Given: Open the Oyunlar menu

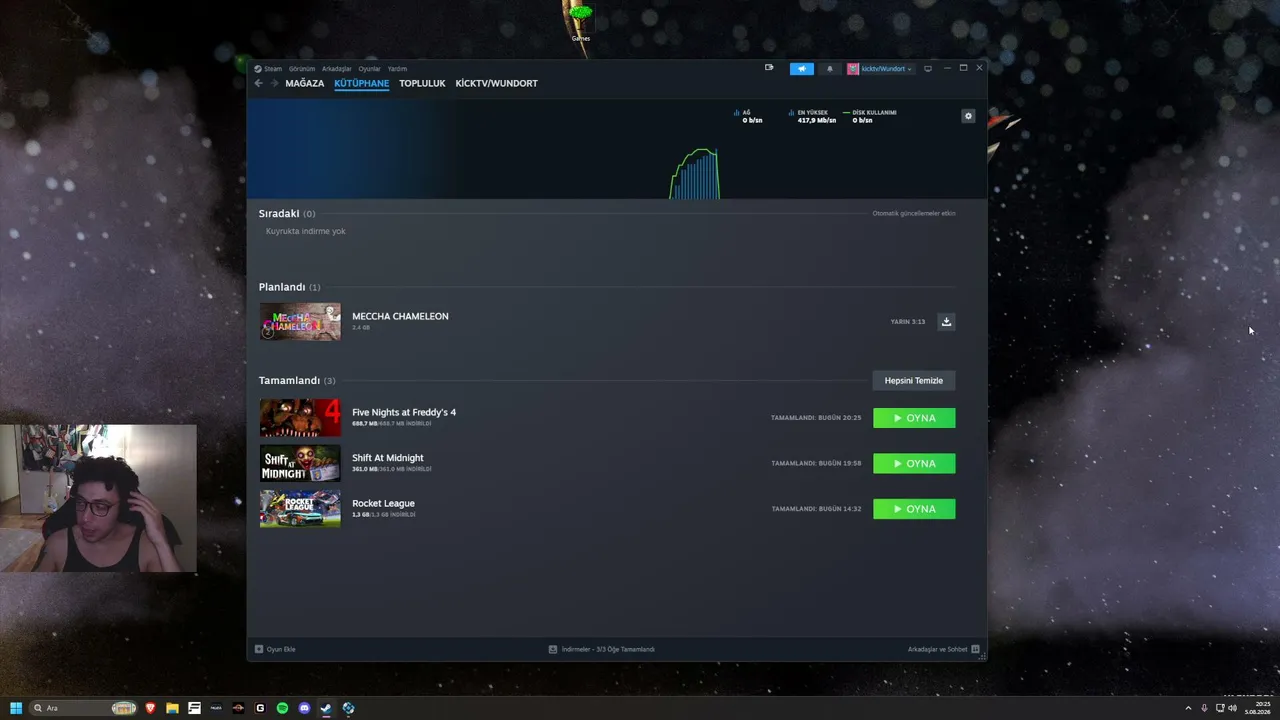Looking at the screenshot, I should (x=370, y=69).
